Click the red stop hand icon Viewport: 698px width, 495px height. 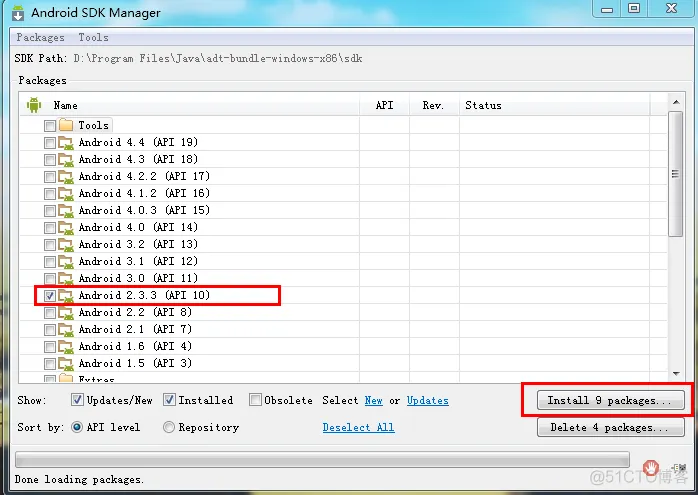point(651,468)
